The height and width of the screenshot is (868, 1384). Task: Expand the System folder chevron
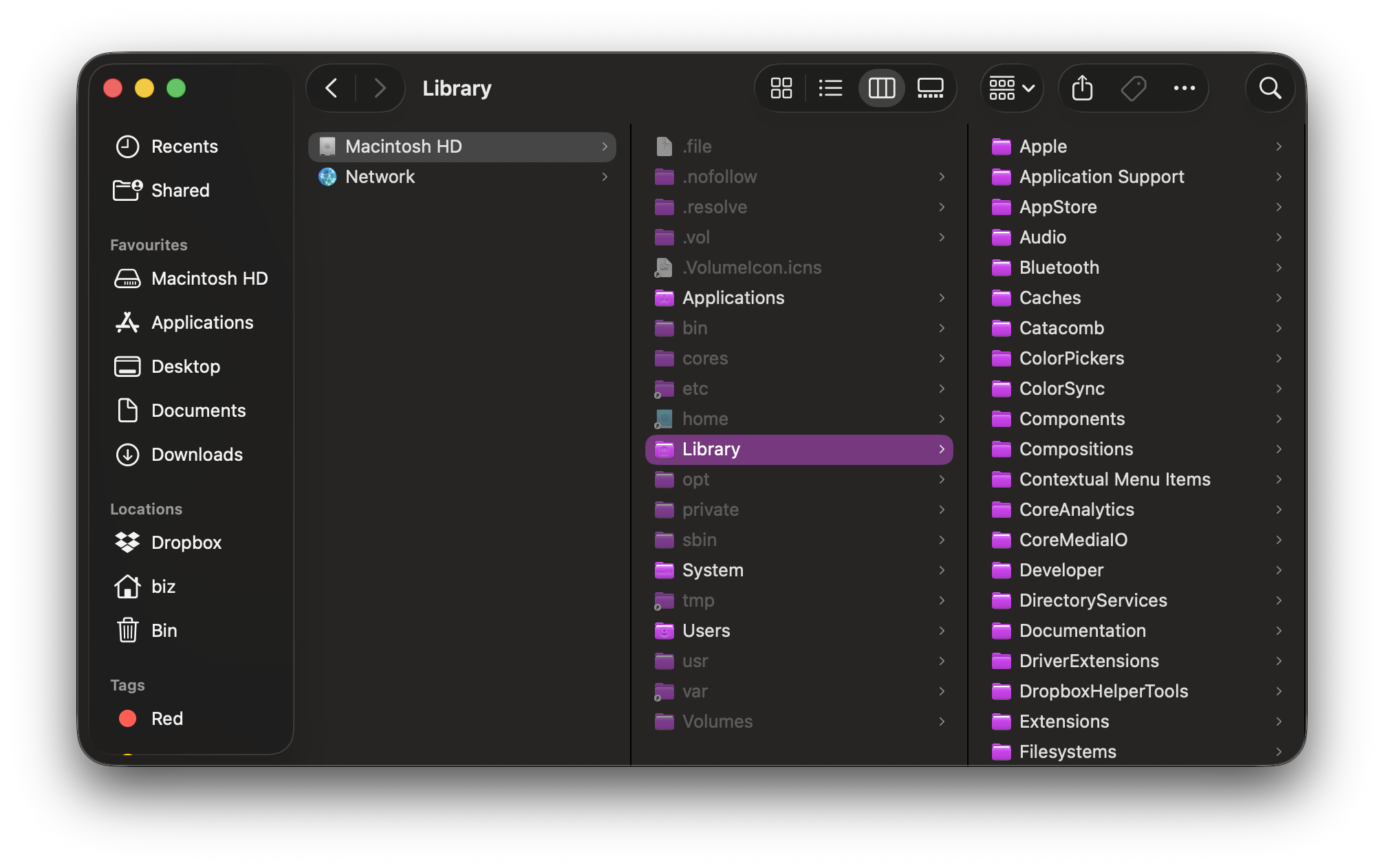pos(941,570)
